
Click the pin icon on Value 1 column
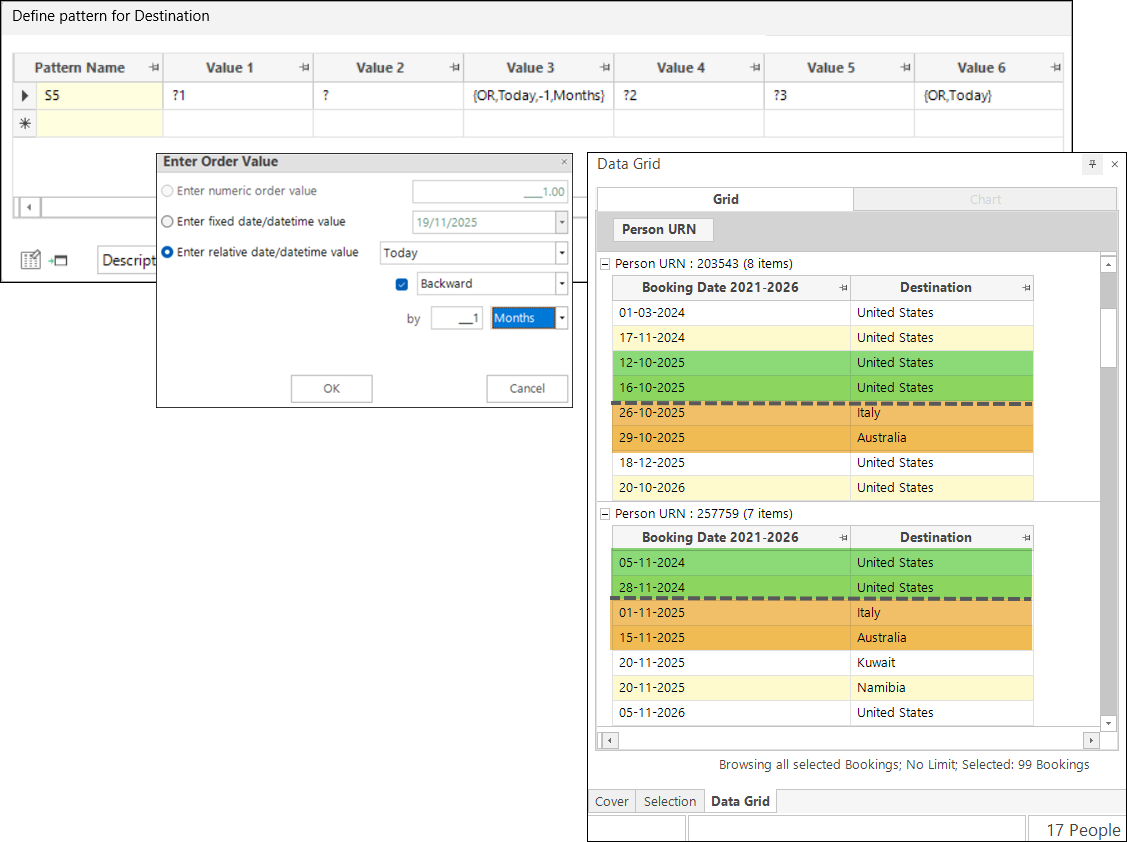coord(304,68)
